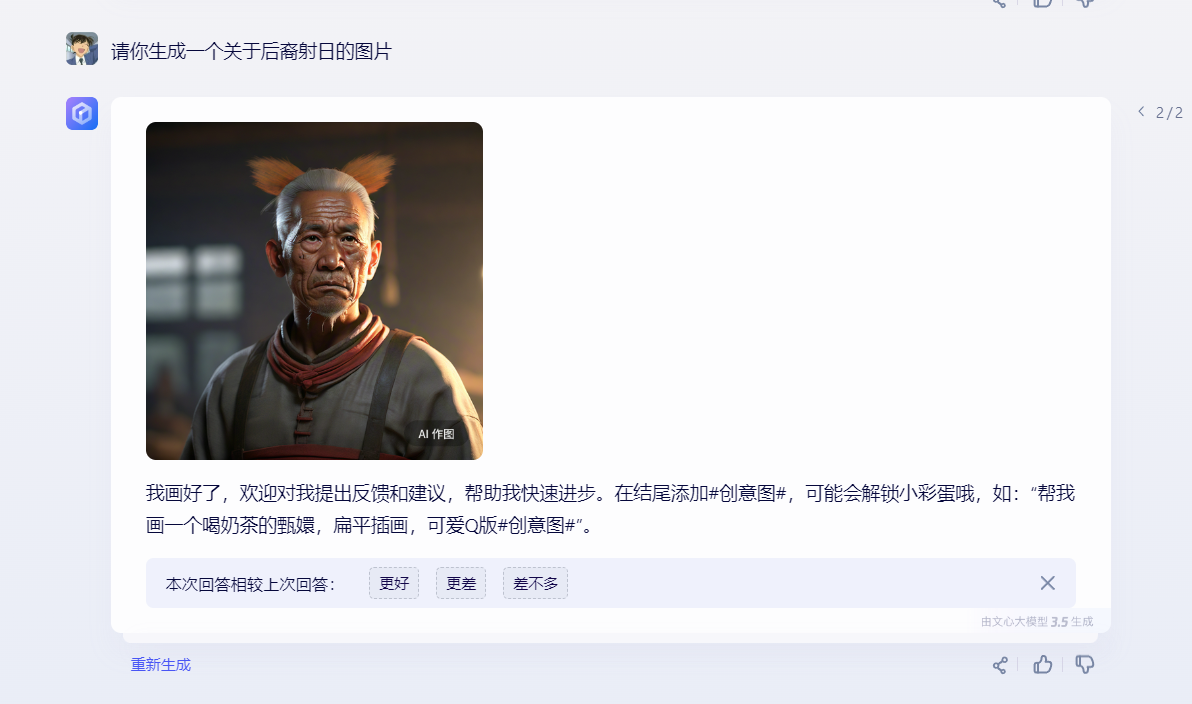Dismiss the answer comparison feedback bar

click(1048, 583)
